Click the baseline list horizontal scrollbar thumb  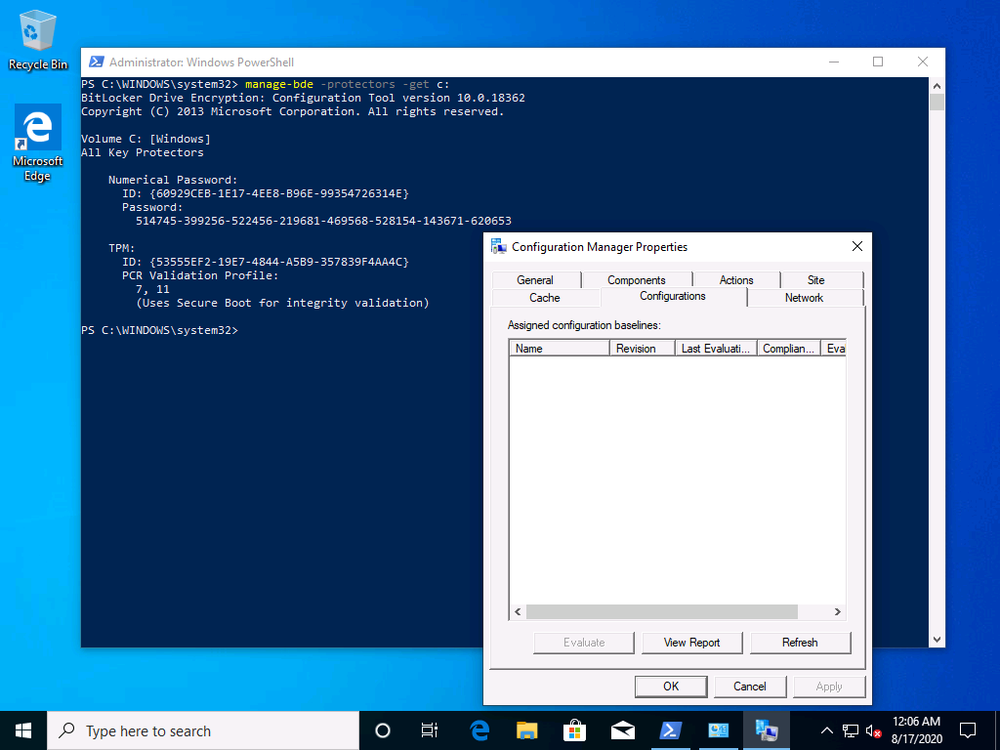(x=661, y=612)
